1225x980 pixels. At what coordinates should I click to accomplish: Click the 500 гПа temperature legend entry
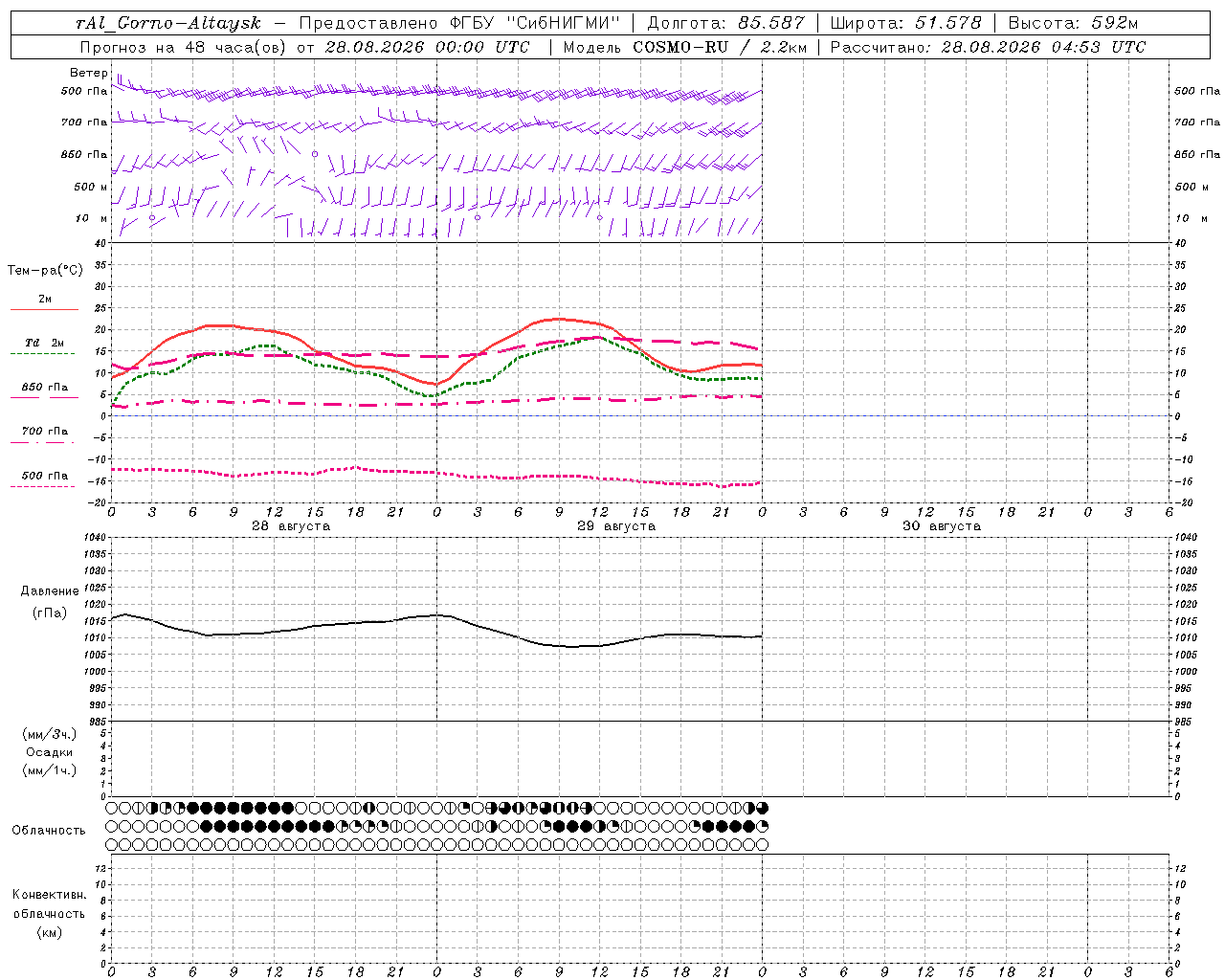tap(44, 478)
